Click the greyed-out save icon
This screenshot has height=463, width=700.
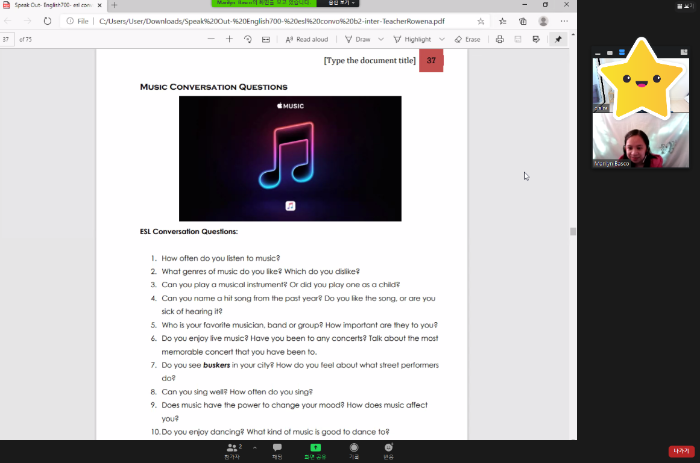click(x=518, y=39)
